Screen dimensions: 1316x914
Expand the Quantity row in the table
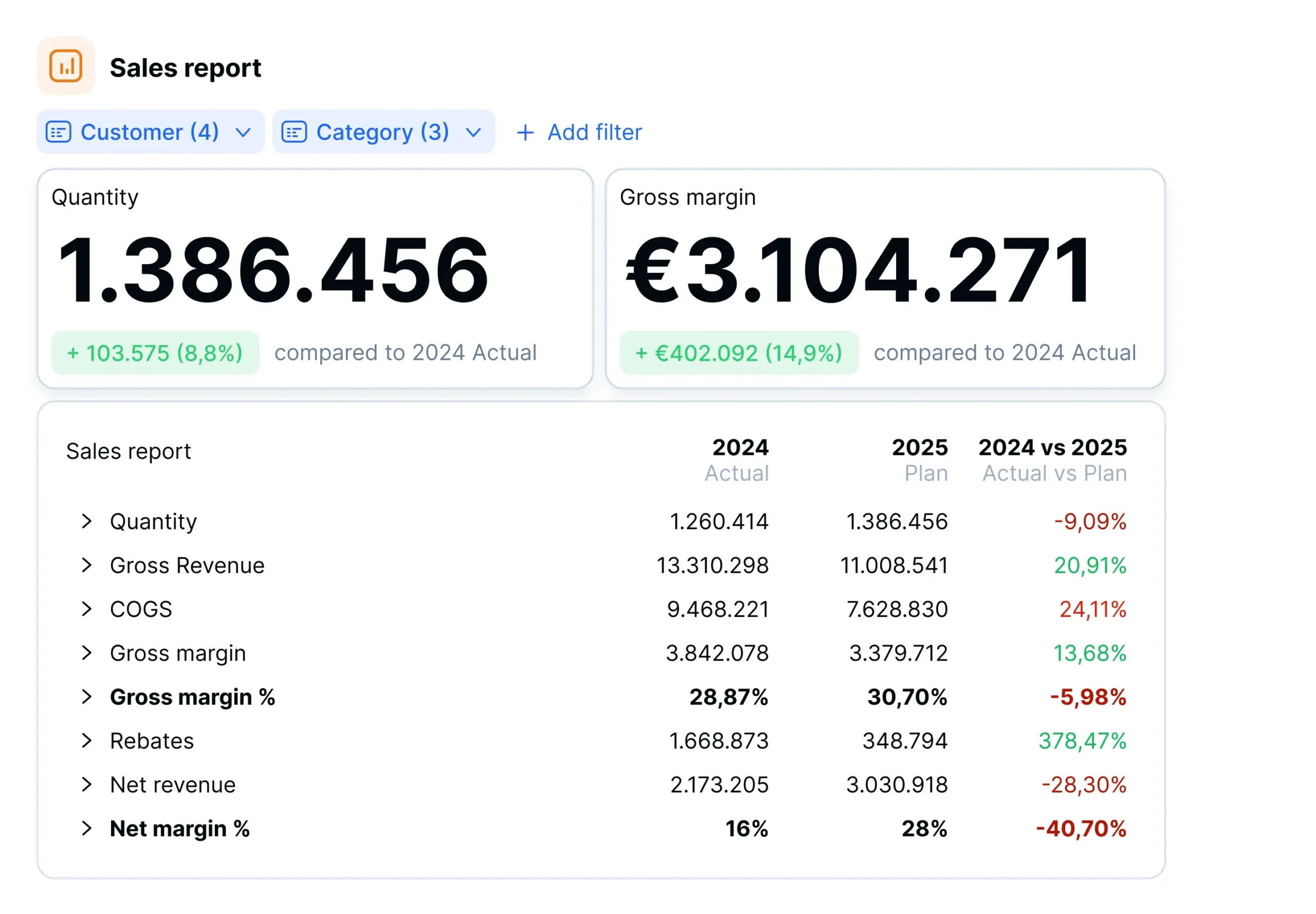click(x=86, y=521)
